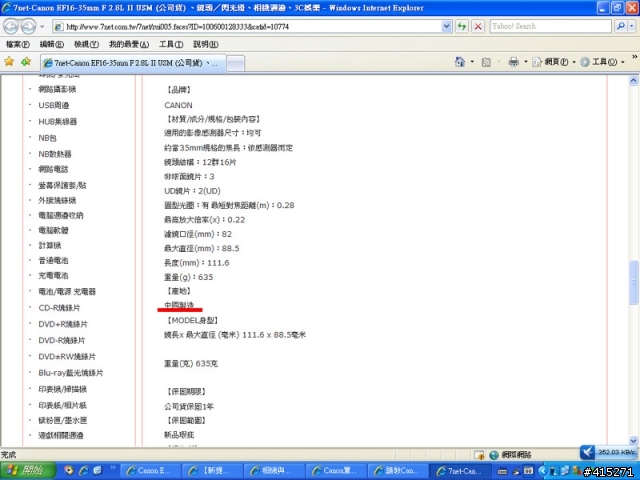Click the vertical scrollbar thumb

[633, 282]
